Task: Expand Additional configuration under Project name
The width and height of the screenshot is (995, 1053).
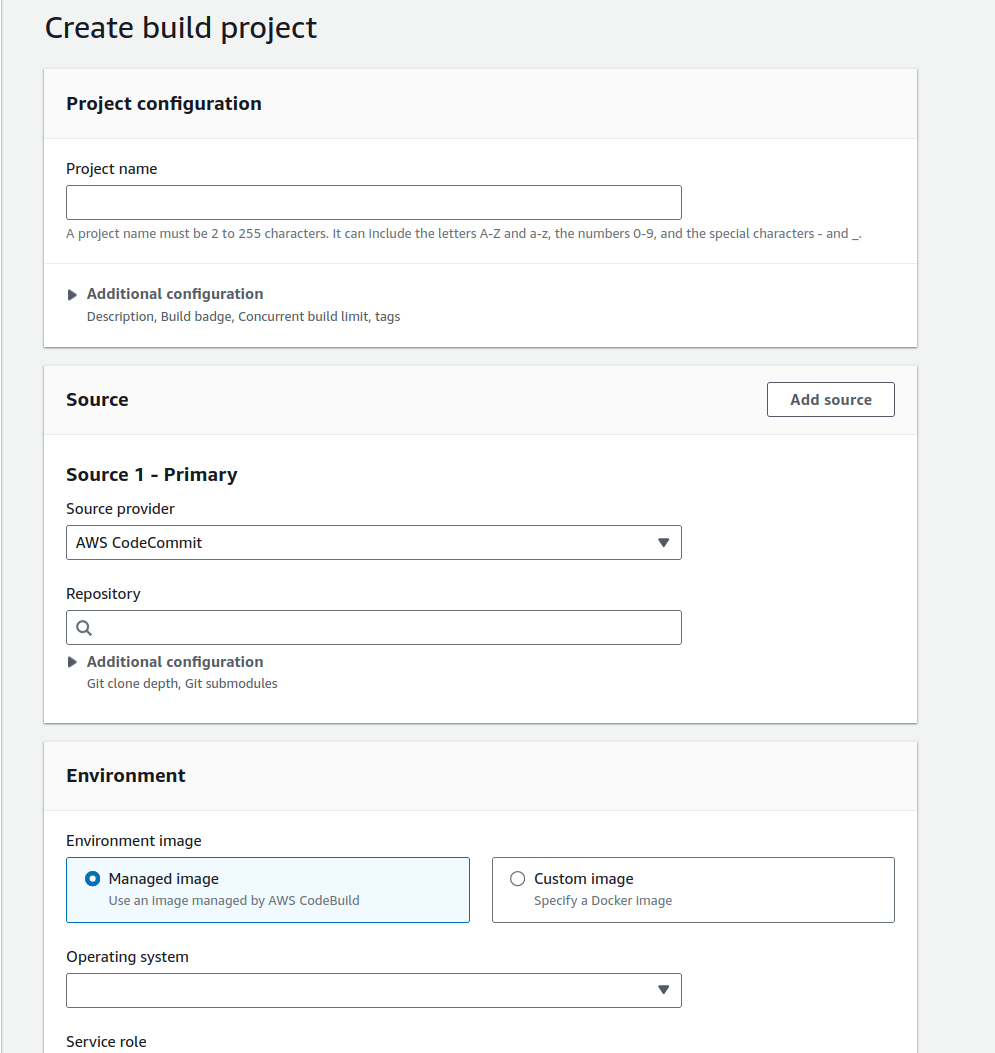Action: [175, 294]
